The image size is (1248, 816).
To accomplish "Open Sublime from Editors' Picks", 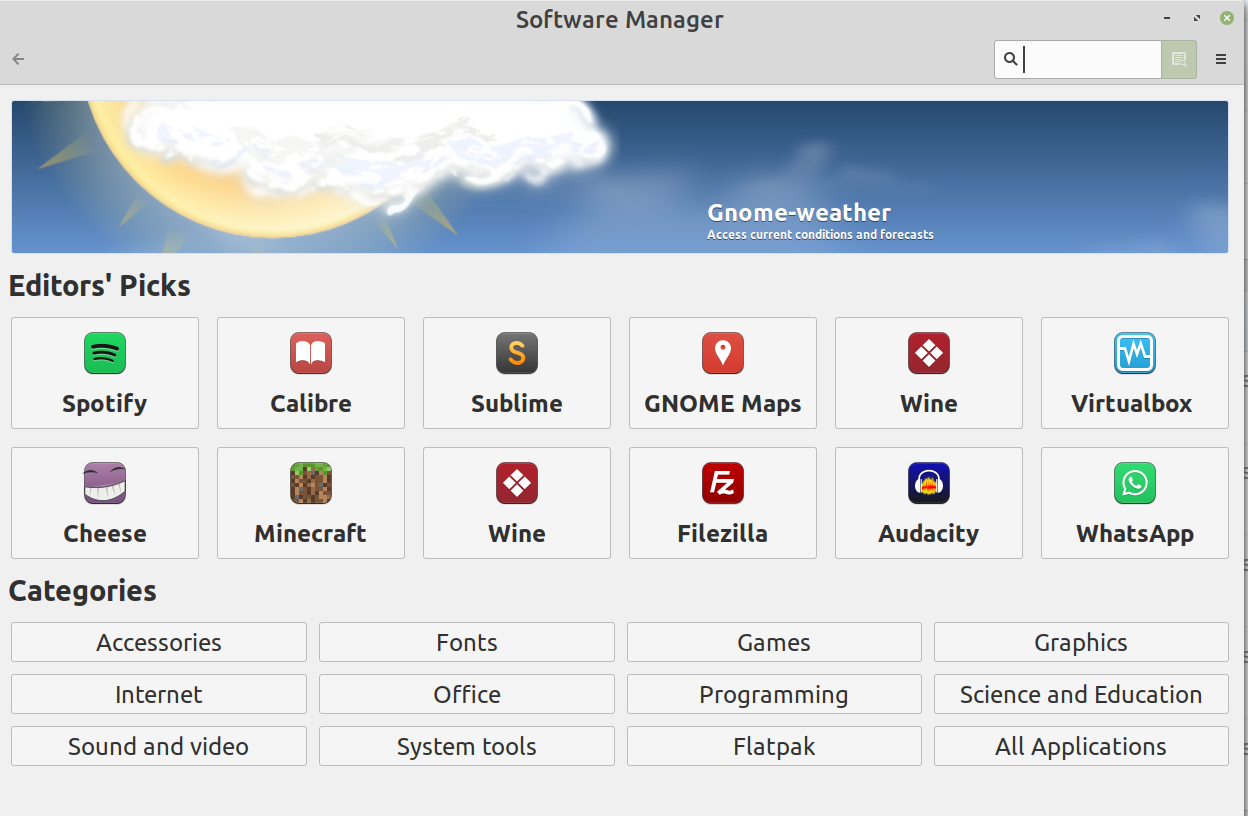I will click(x=516, y=373).
